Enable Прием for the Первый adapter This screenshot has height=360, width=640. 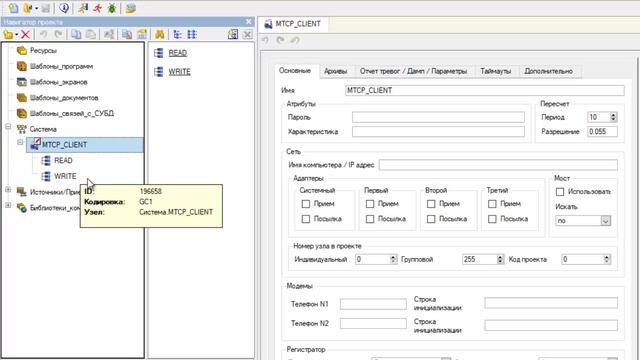point(370,204)
